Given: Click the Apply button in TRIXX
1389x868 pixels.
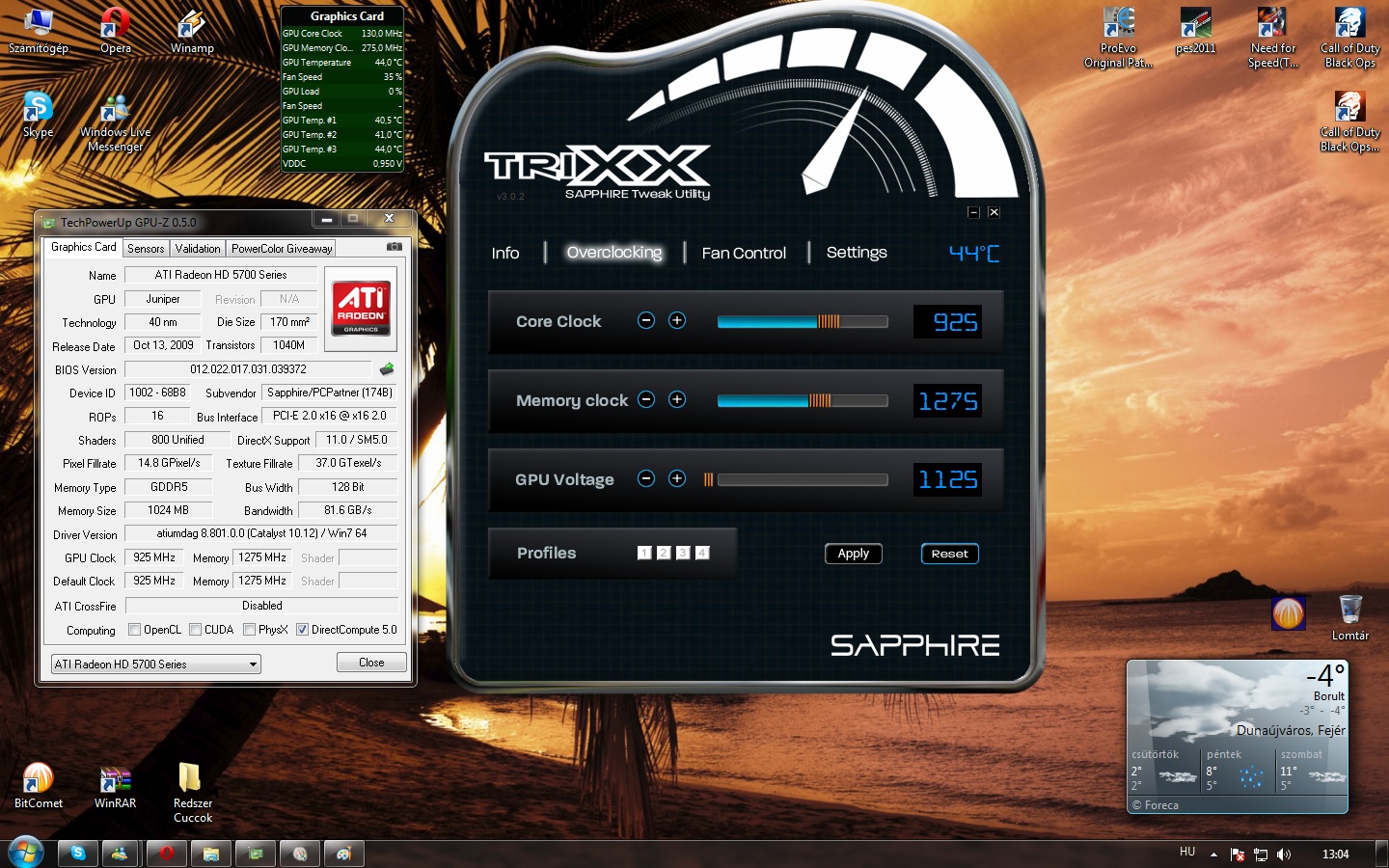Looking at the screenshot, I should 854,554.
